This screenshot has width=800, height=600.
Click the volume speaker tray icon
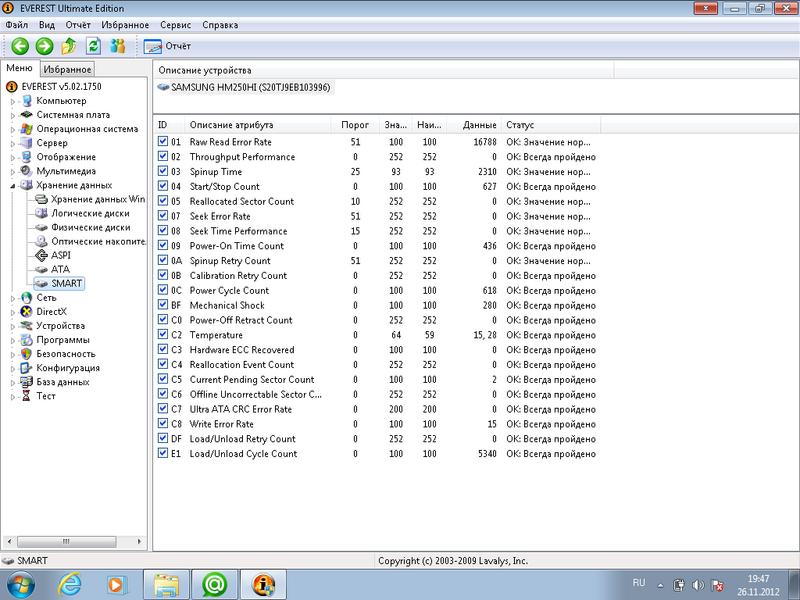(x=698, y=585)
